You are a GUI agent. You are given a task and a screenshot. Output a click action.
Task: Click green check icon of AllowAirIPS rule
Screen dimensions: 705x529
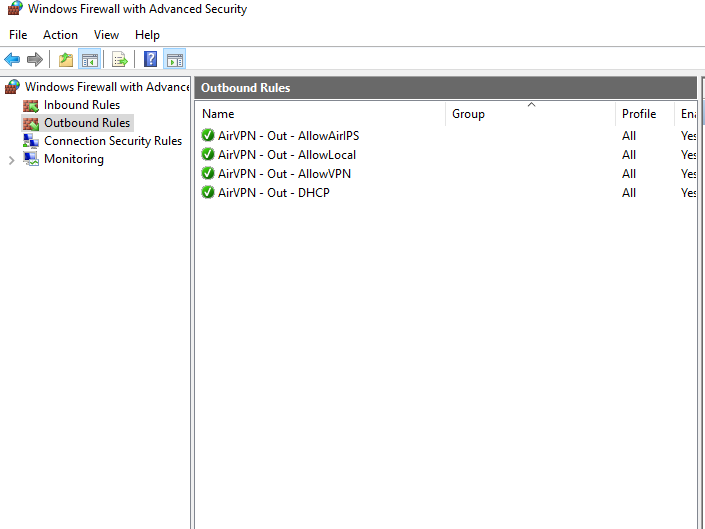pyautogui.click(x=208, y=135)
